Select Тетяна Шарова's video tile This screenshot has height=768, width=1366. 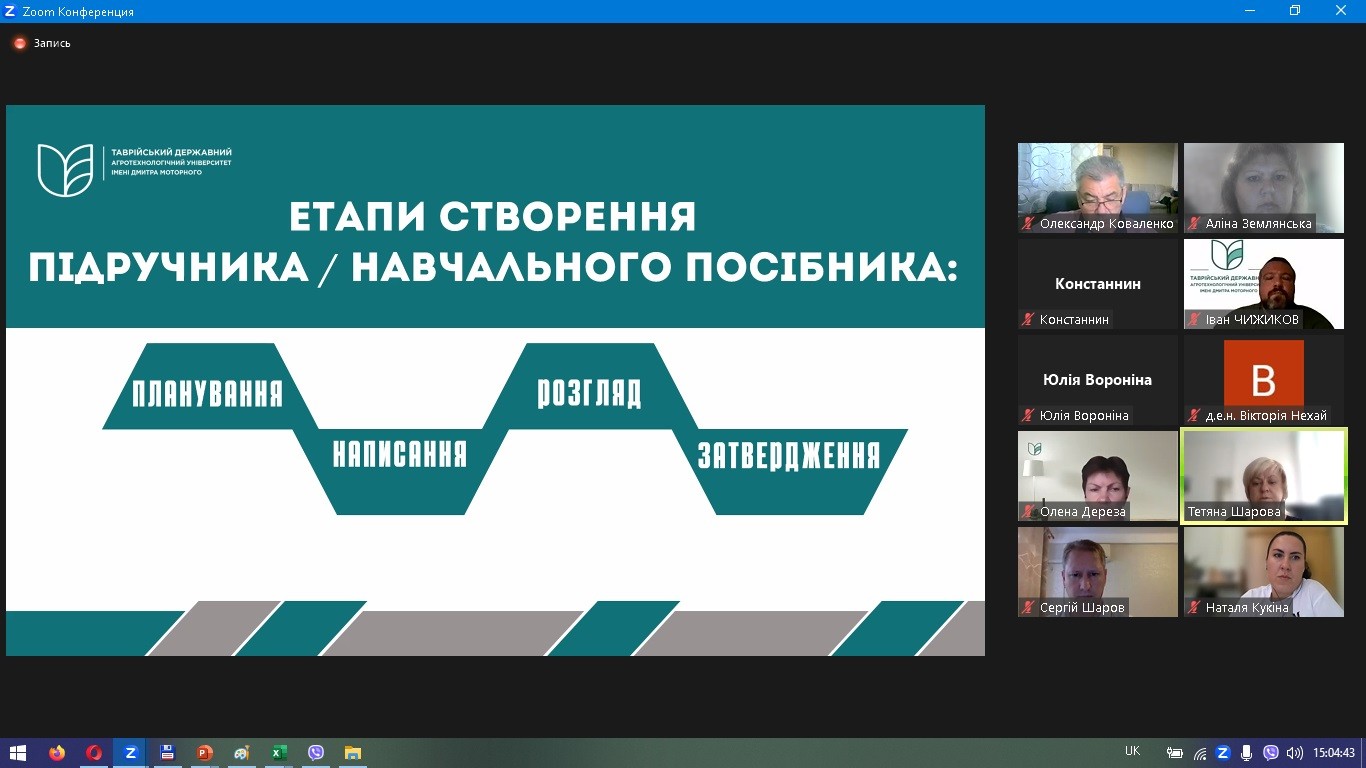click(x=1264, y=476)
